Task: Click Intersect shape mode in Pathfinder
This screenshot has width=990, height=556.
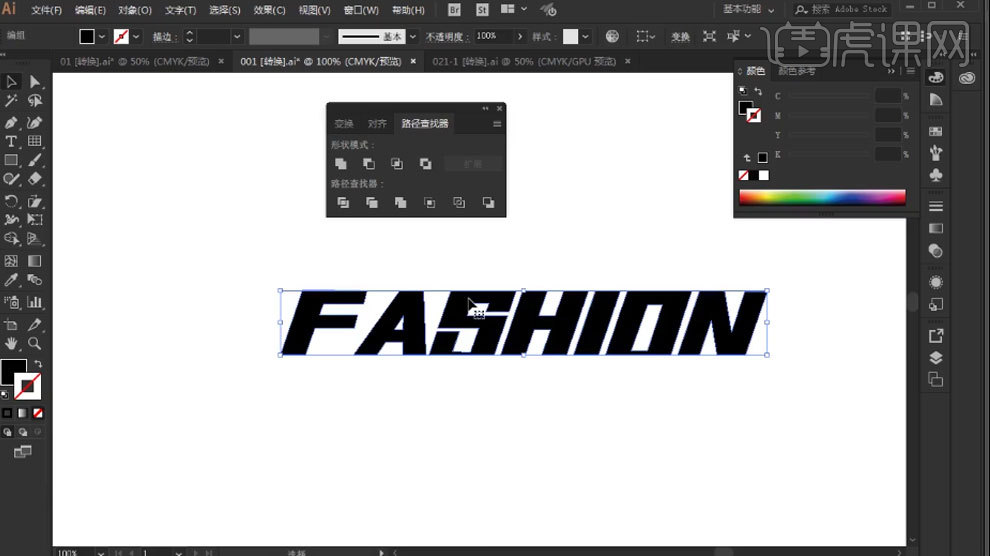Action: 397,164
